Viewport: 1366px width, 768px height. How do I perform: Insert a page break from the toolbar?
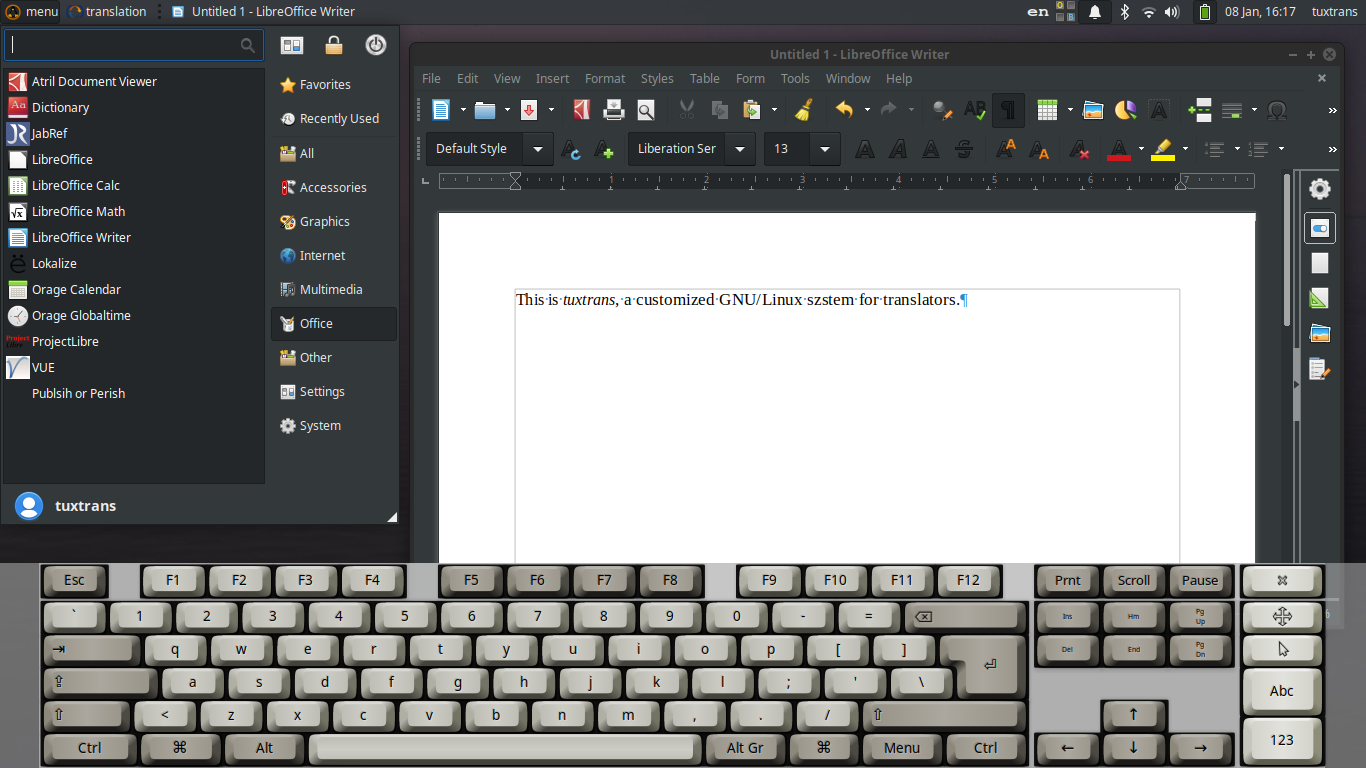1200,109
